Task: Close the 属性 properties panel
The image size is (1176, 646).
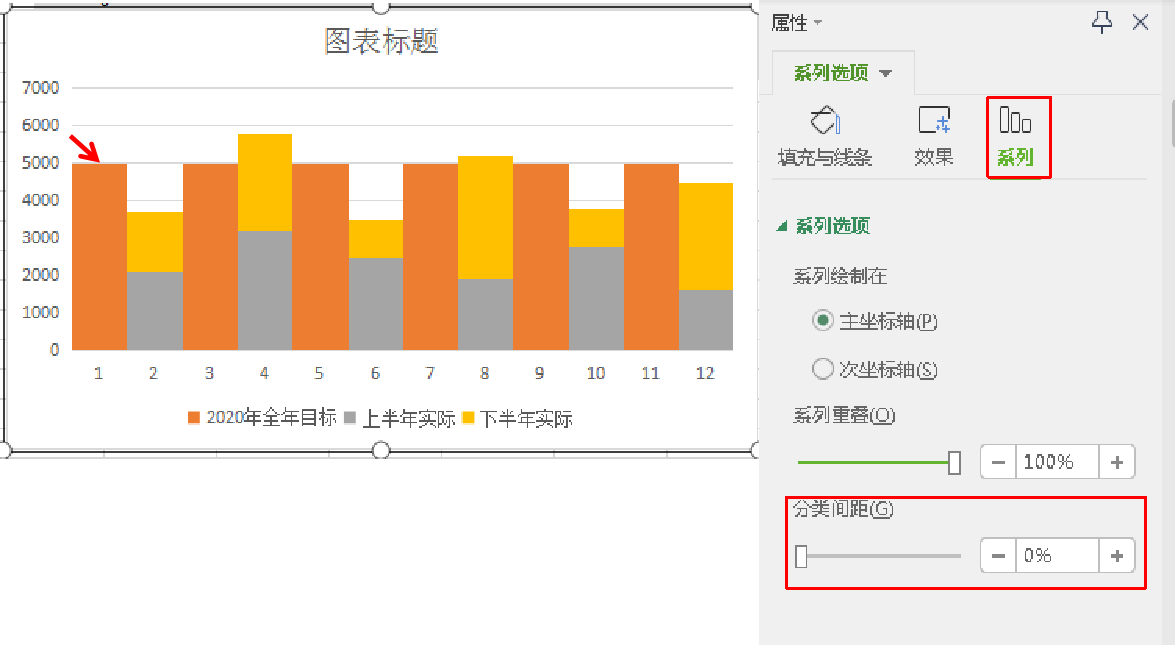Action: pos(1141,23)
